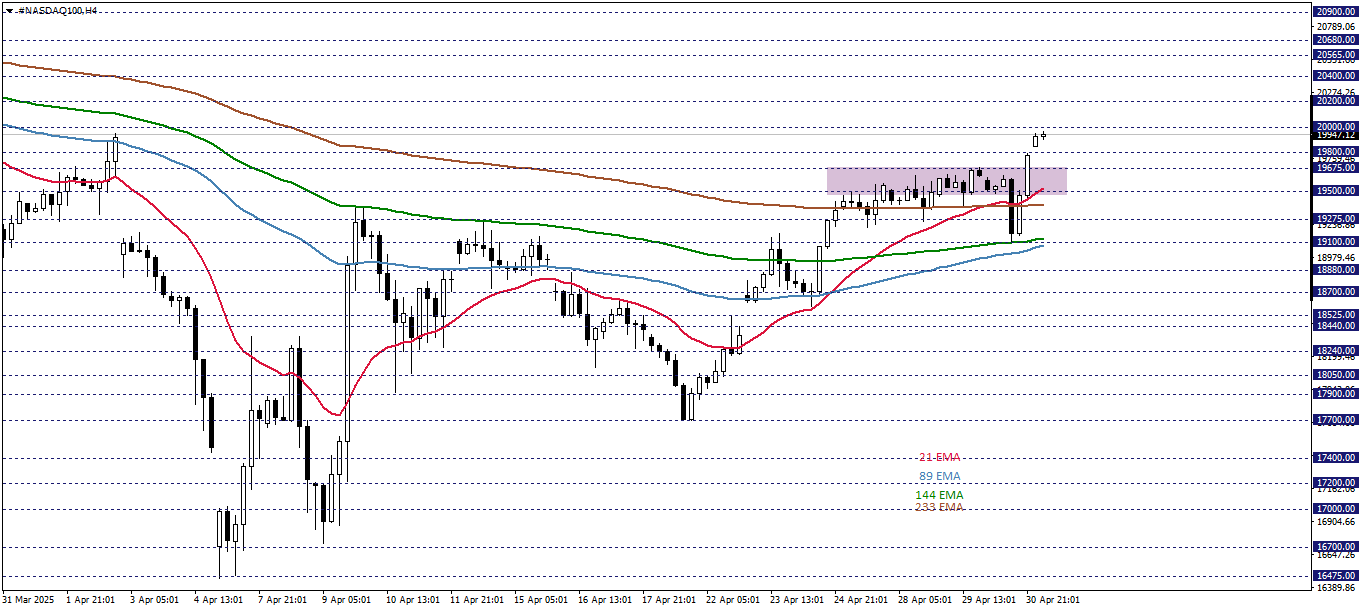Select the 16475.00 price level label

tap(1336, 576)
